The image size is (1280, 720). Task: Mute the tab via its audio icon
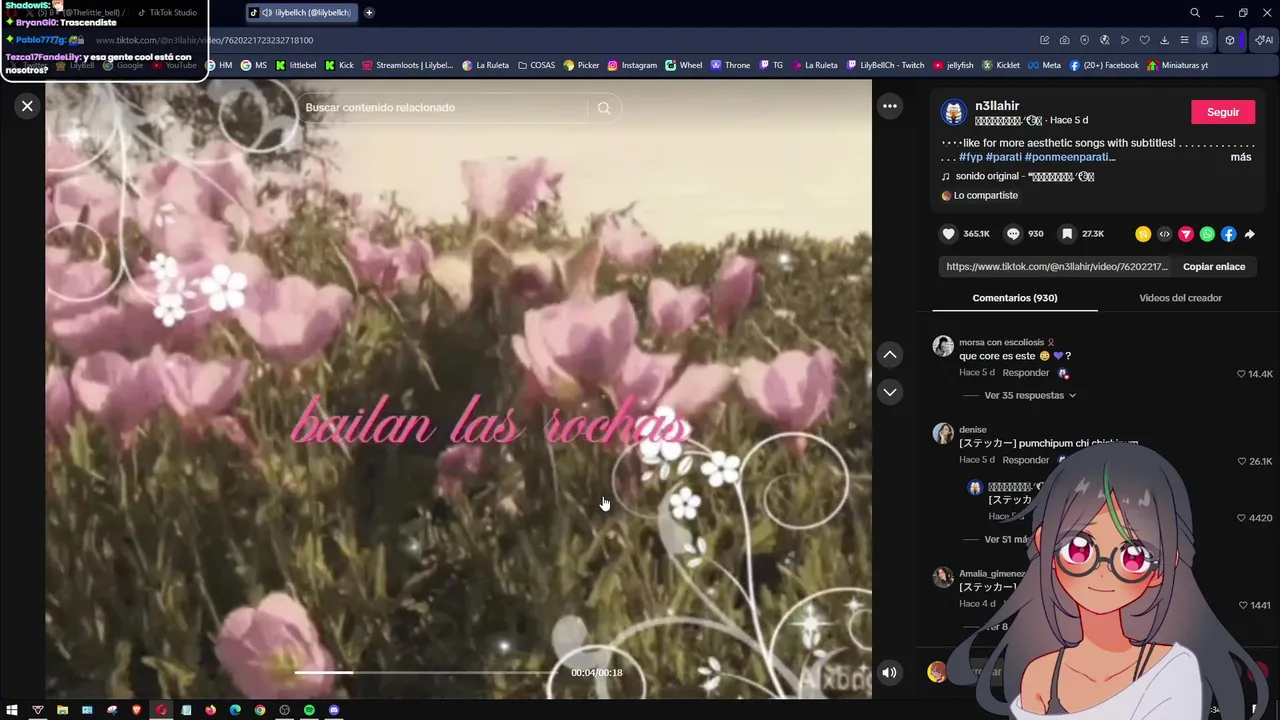click(x=267, y=13)
